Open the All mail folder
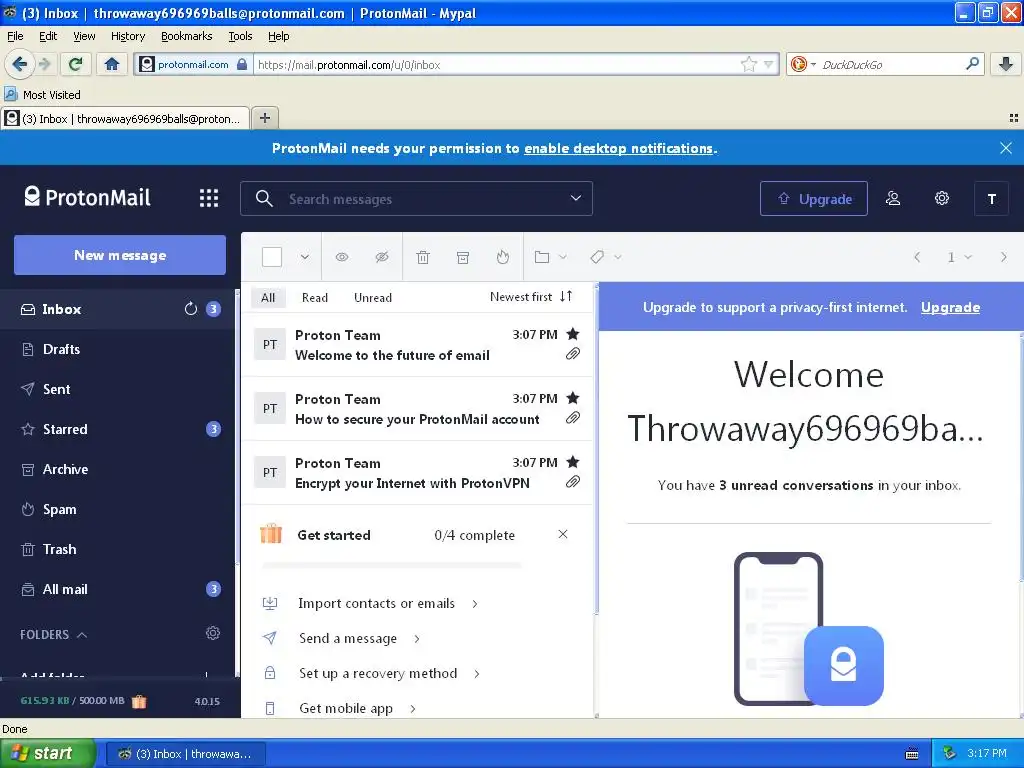The height and width of the screenshot is (768, 1024). click(x=118, y=589)
